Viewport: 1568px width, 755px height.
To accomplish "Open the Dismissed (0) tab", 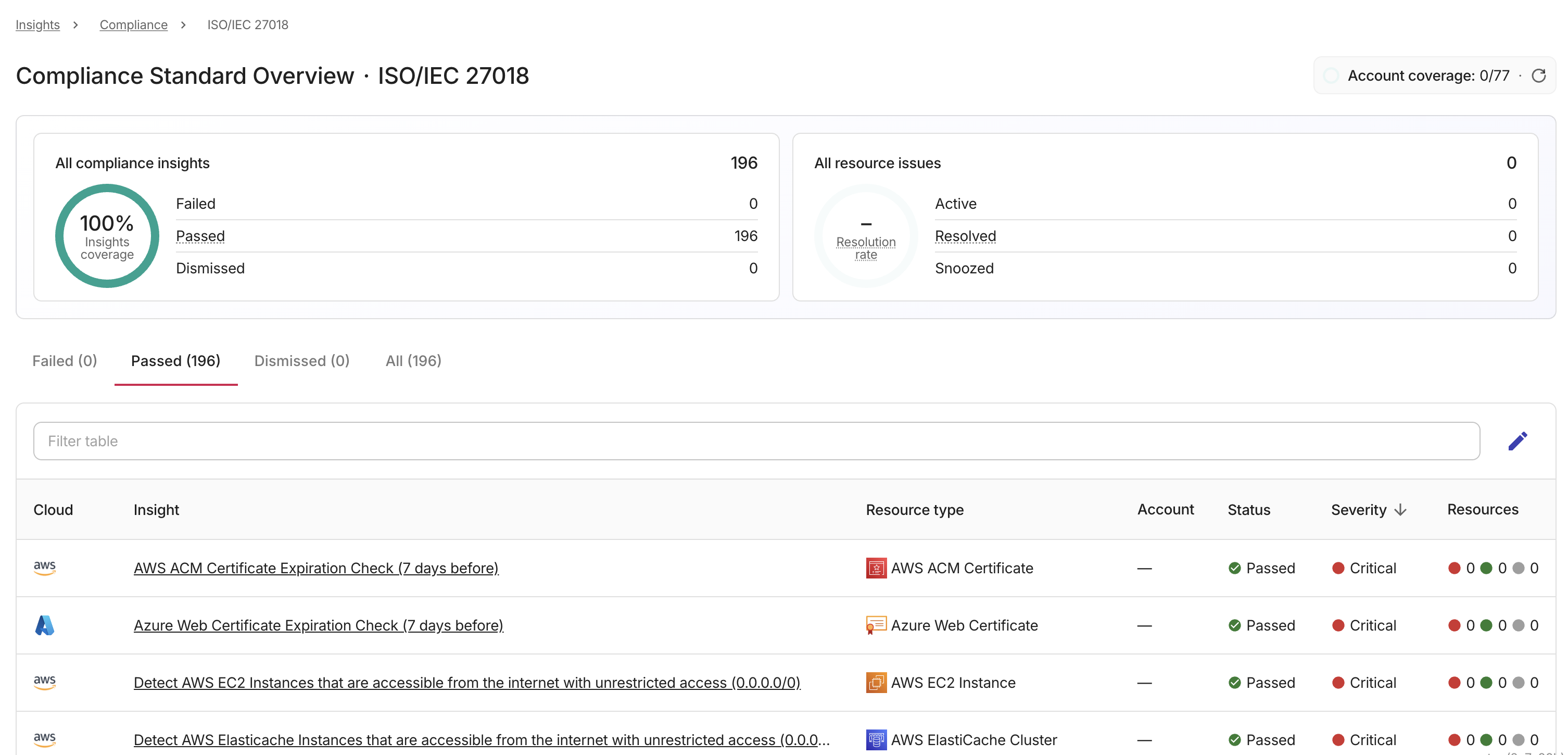I will pos(302,360).
